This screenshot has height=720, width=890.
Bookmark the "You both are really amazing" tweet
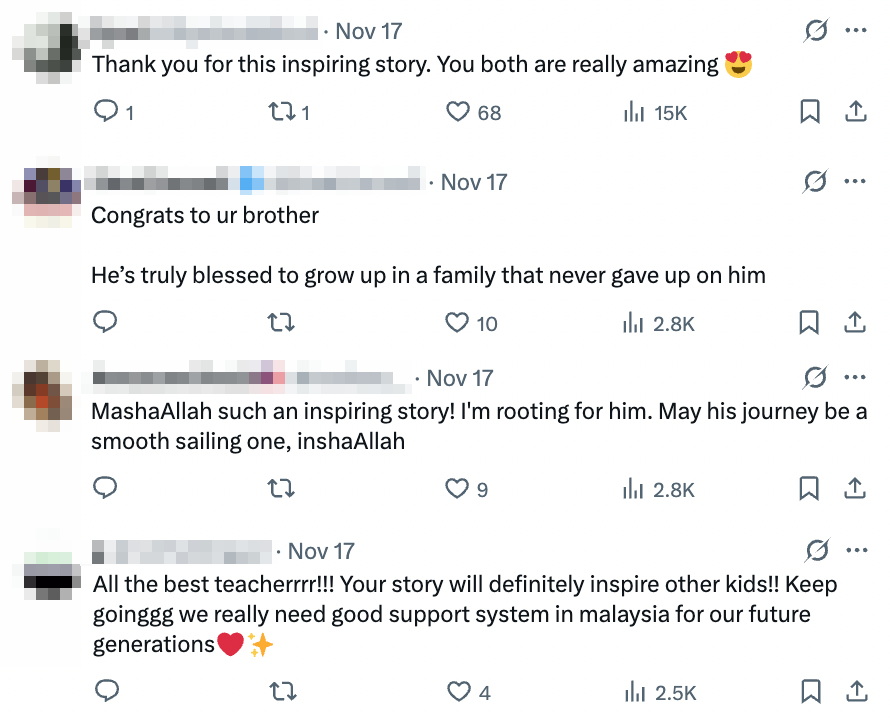[810, 111]
